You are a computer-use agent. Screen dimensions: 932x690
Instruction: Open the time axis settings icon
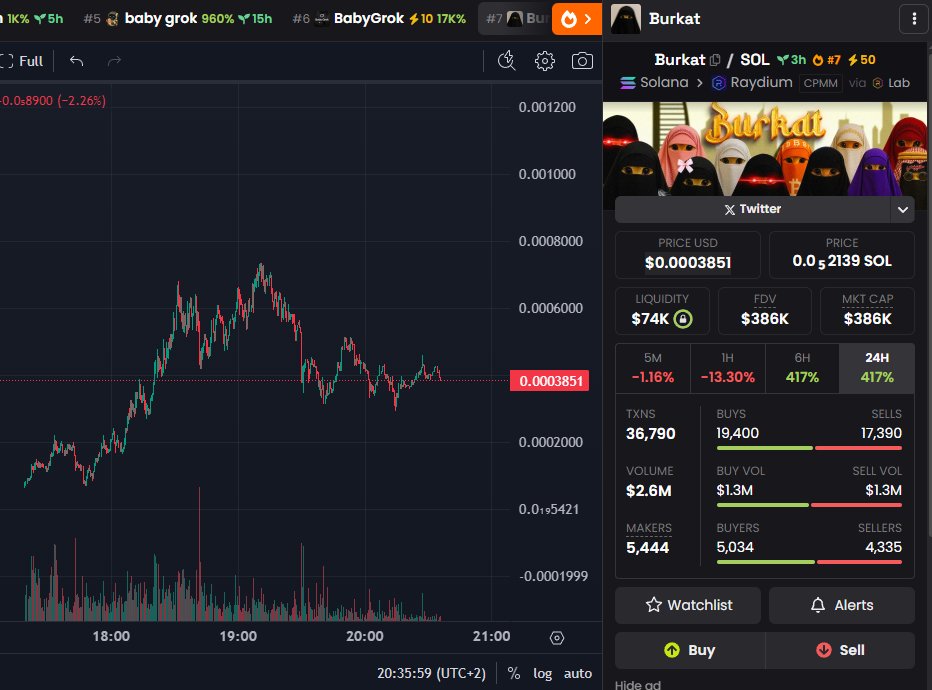(556, 638)
